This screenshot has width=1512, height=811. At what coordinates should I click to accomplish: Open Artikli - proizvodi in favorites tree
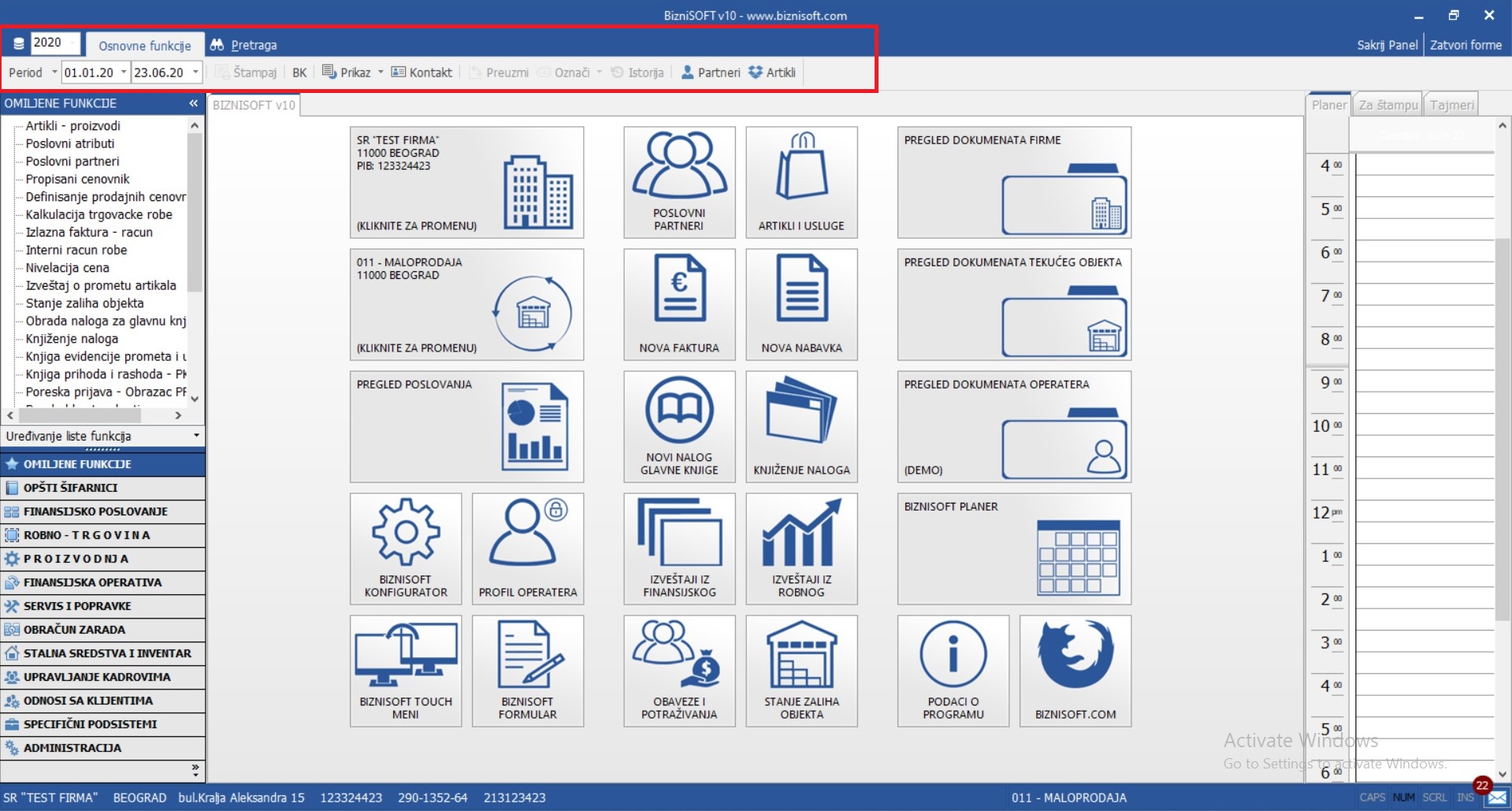click(73, 125)
